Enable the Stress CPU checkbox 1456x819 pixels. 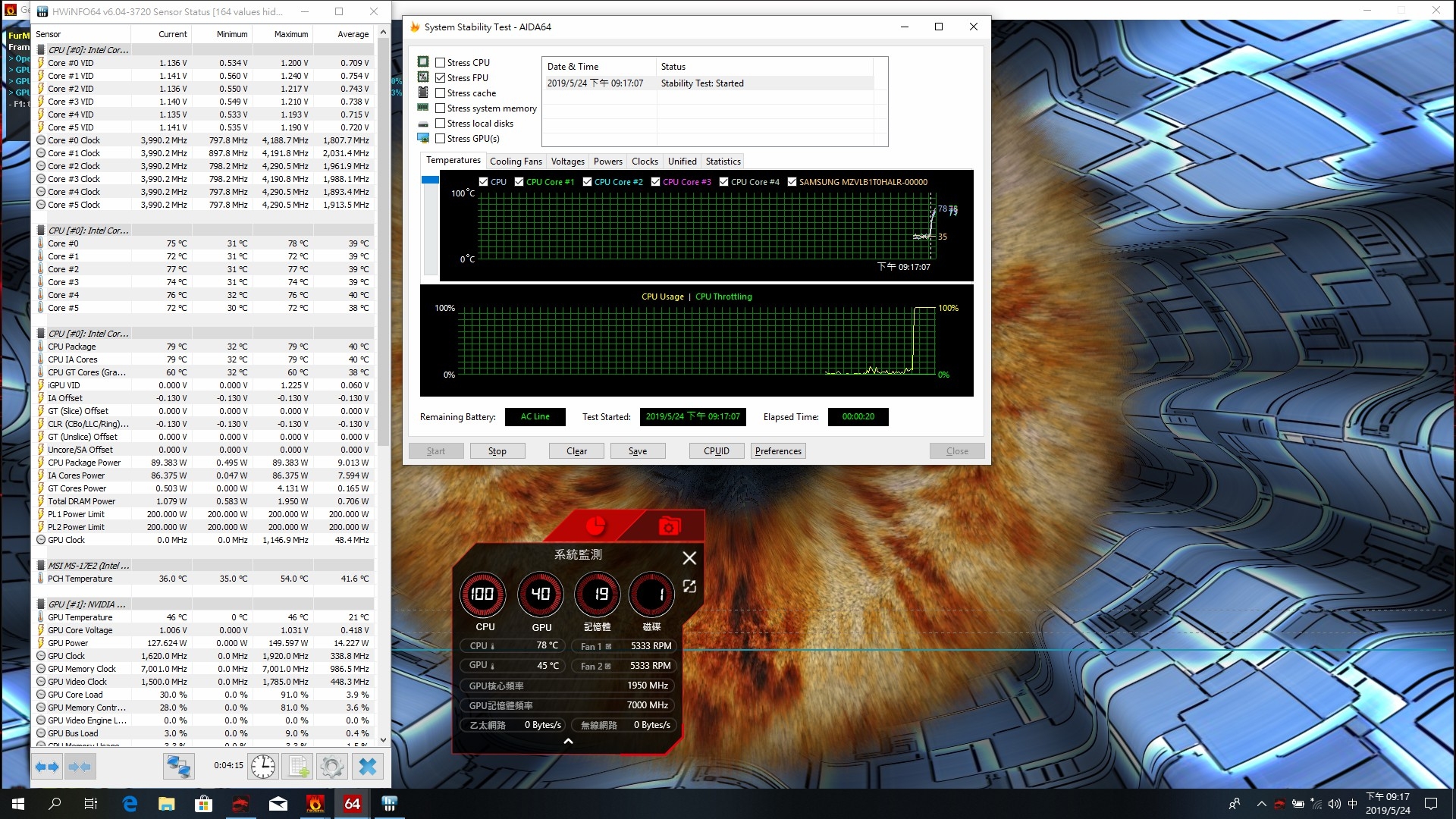tap(440, 63)
